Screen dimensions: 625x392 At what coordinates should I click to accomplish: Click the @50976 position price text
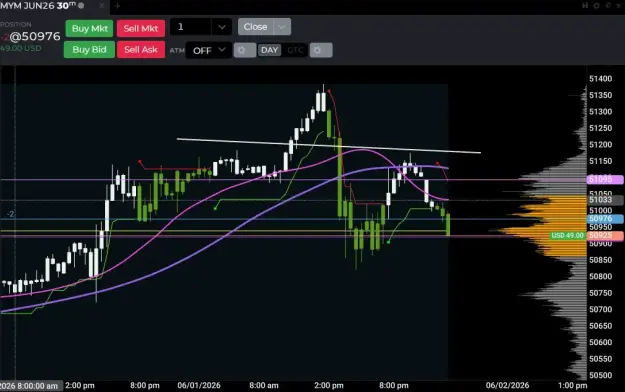pyautogui.click(x=35, y=37)
